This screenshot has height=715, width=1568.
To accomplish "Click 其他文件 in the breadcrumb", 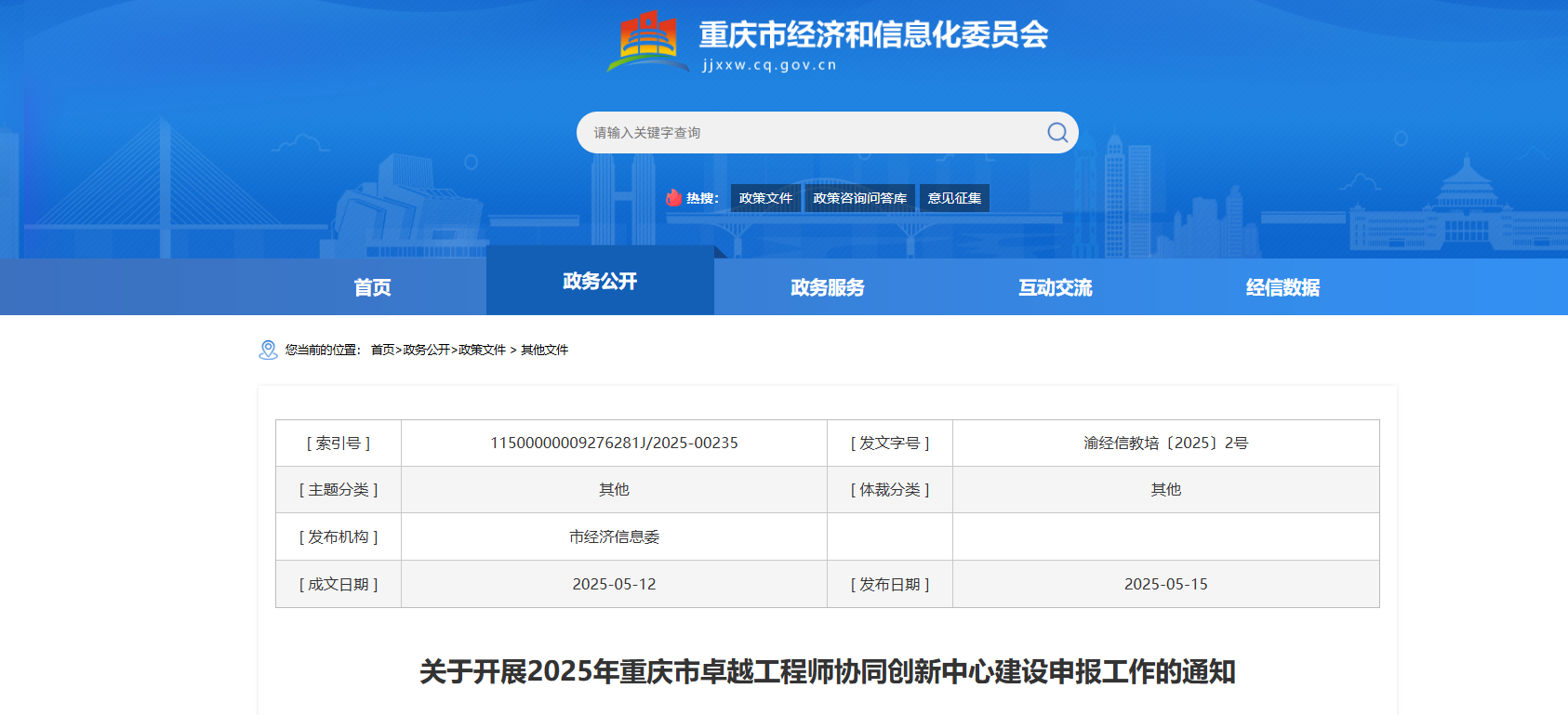I will click(544, 350).
